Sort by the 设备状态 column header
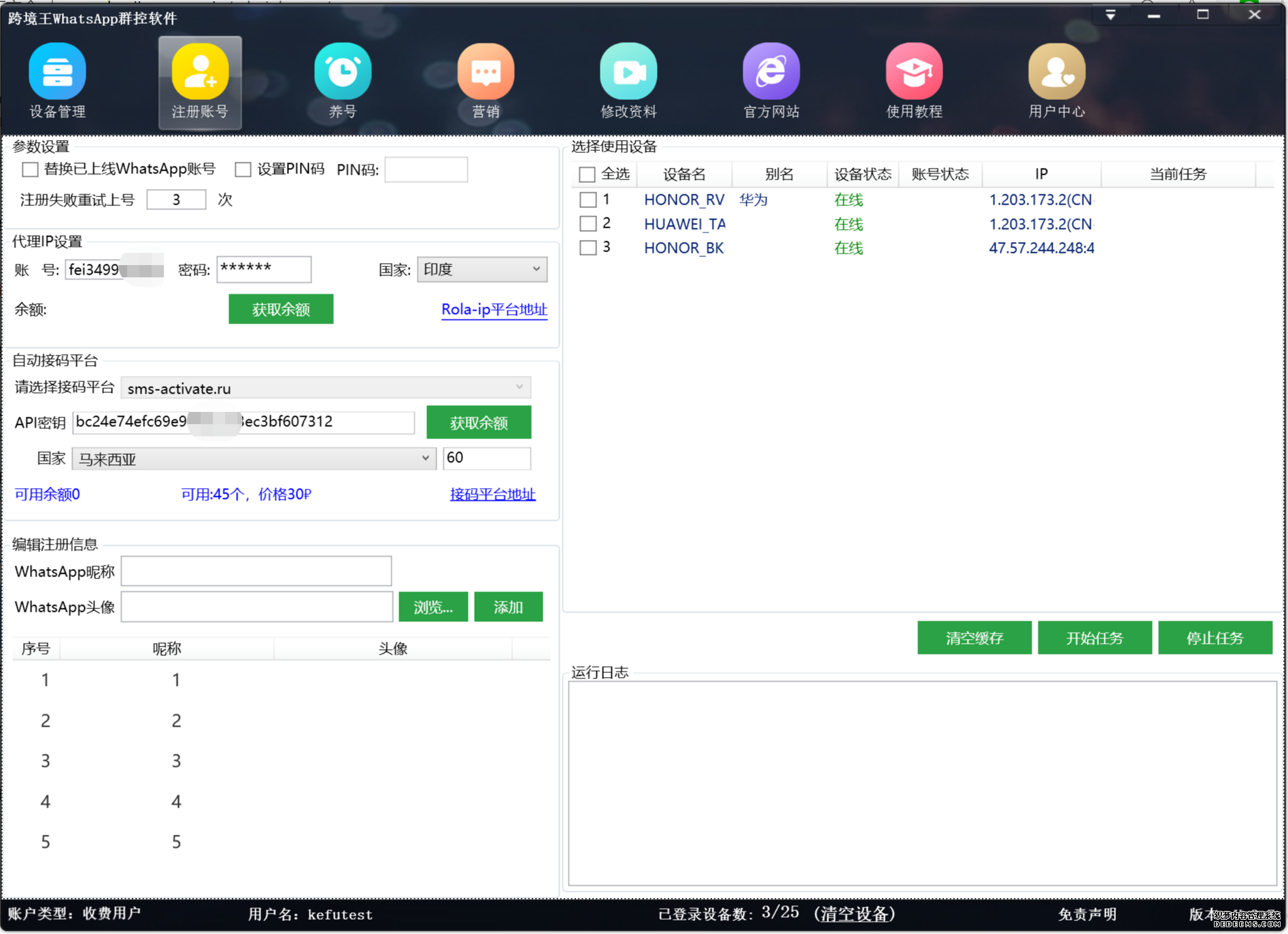 click(x=863, y=175)
